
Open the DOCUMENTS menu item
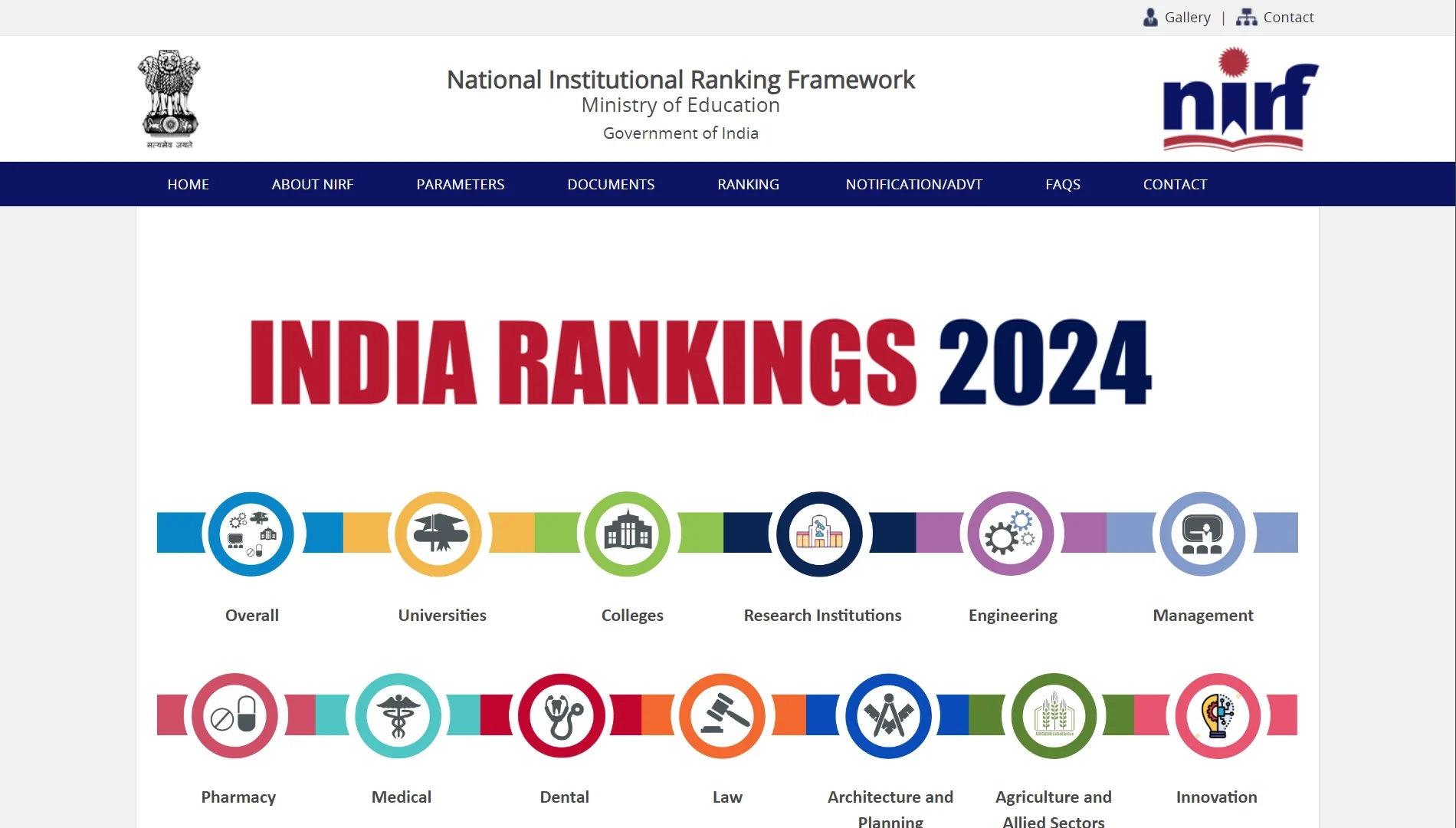click(x=611, y=184)
